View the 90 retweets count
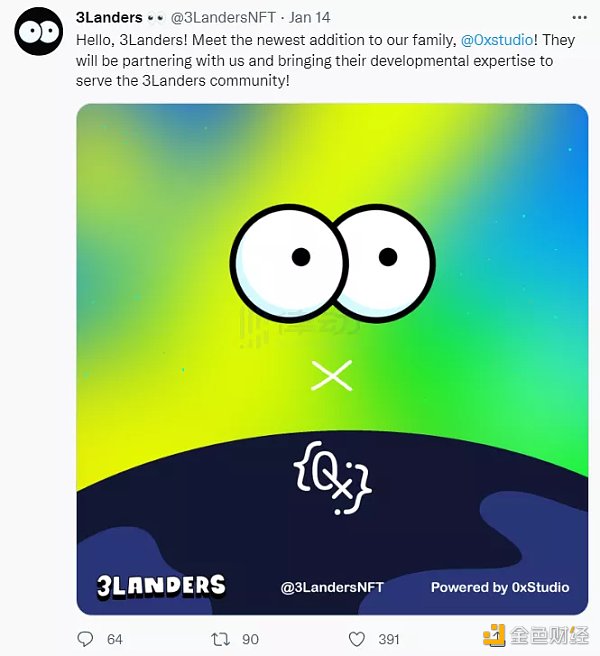 (250, 639)
